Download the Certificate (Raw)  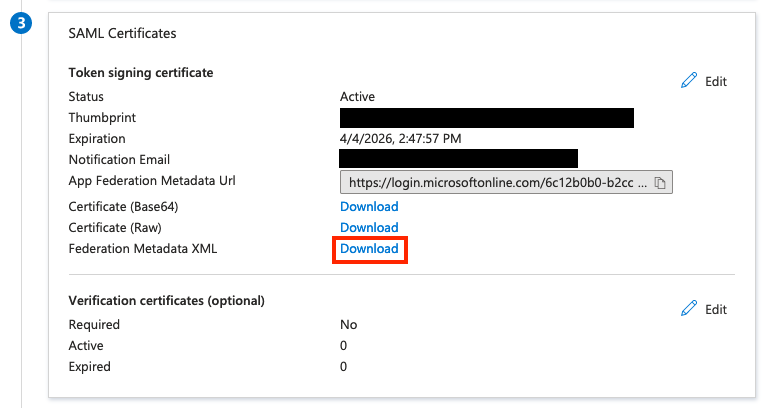369,228
